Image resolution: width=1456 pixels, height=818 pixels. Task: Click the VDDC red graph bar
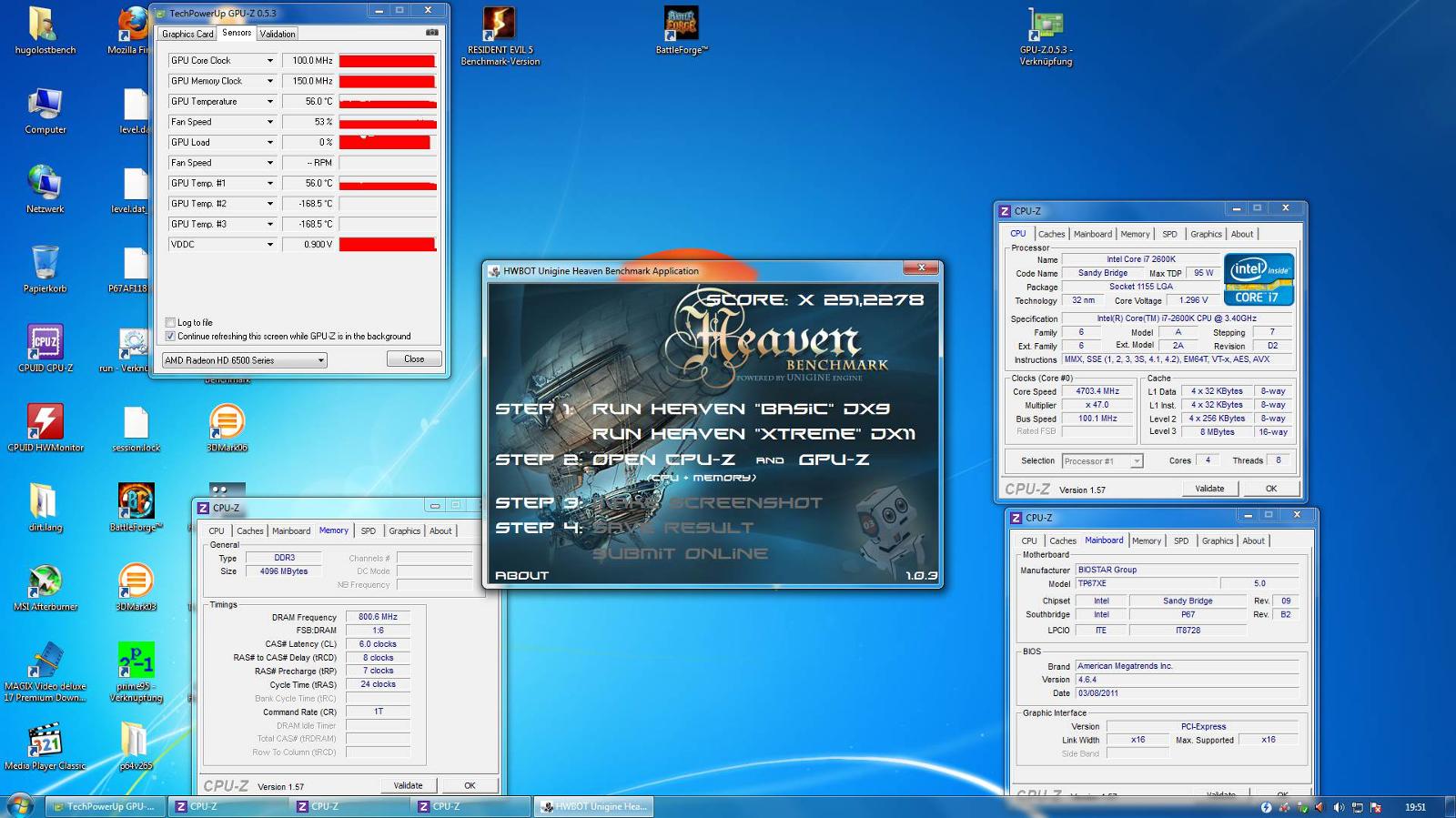point(387,245)
